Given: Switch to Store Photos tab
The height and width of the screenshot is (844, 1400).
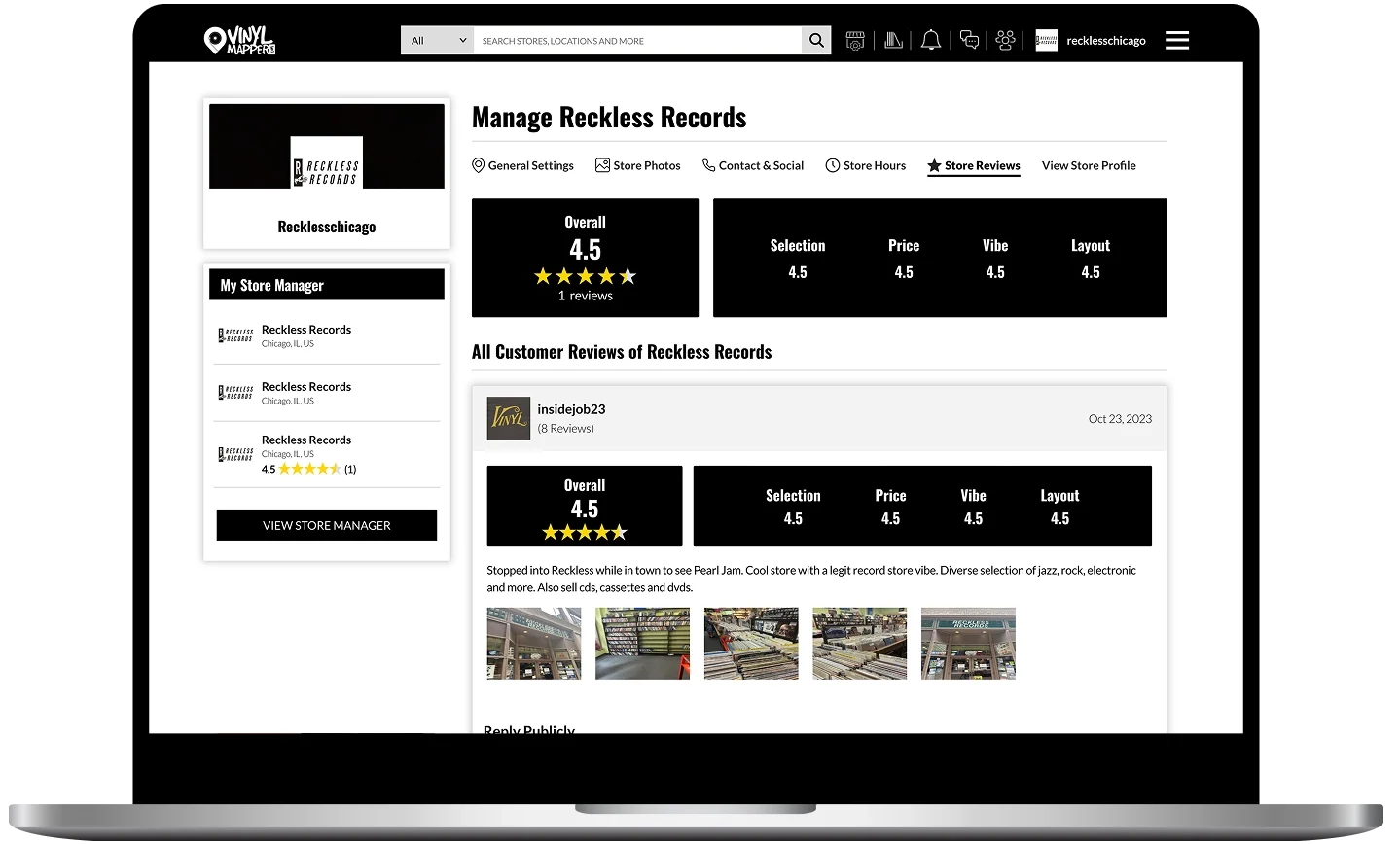Looking at the screenshot, I should [638, 165].
